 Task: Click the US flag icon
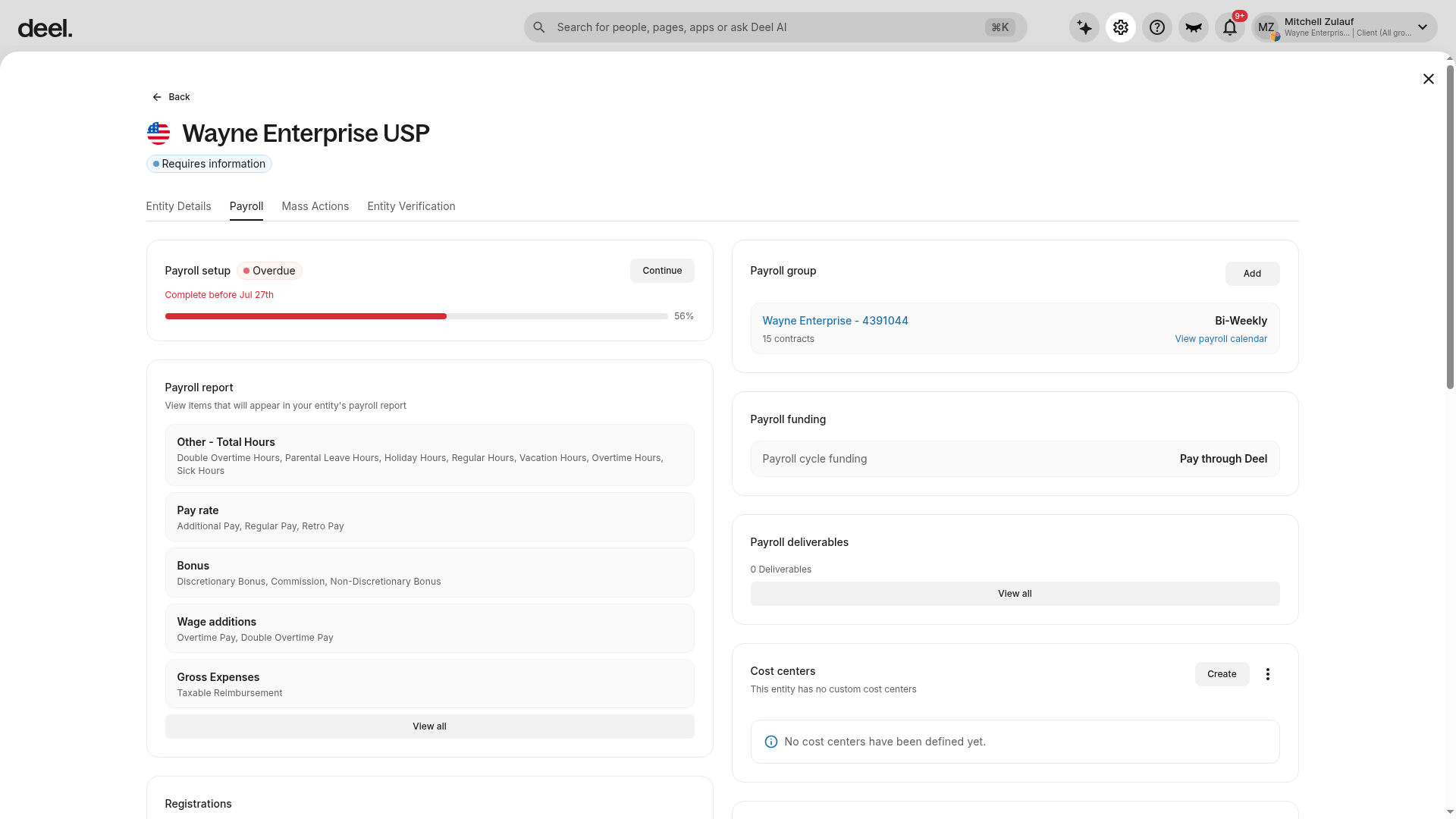(x=158, y=133)
